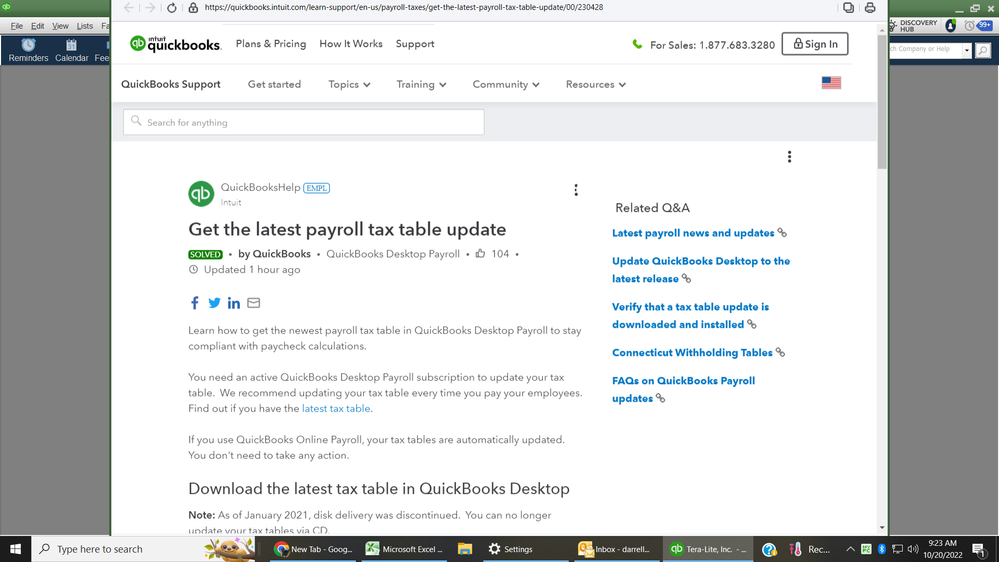Click the thumbs-up like icon
The image size is (999, 562).
coord(480,254)
